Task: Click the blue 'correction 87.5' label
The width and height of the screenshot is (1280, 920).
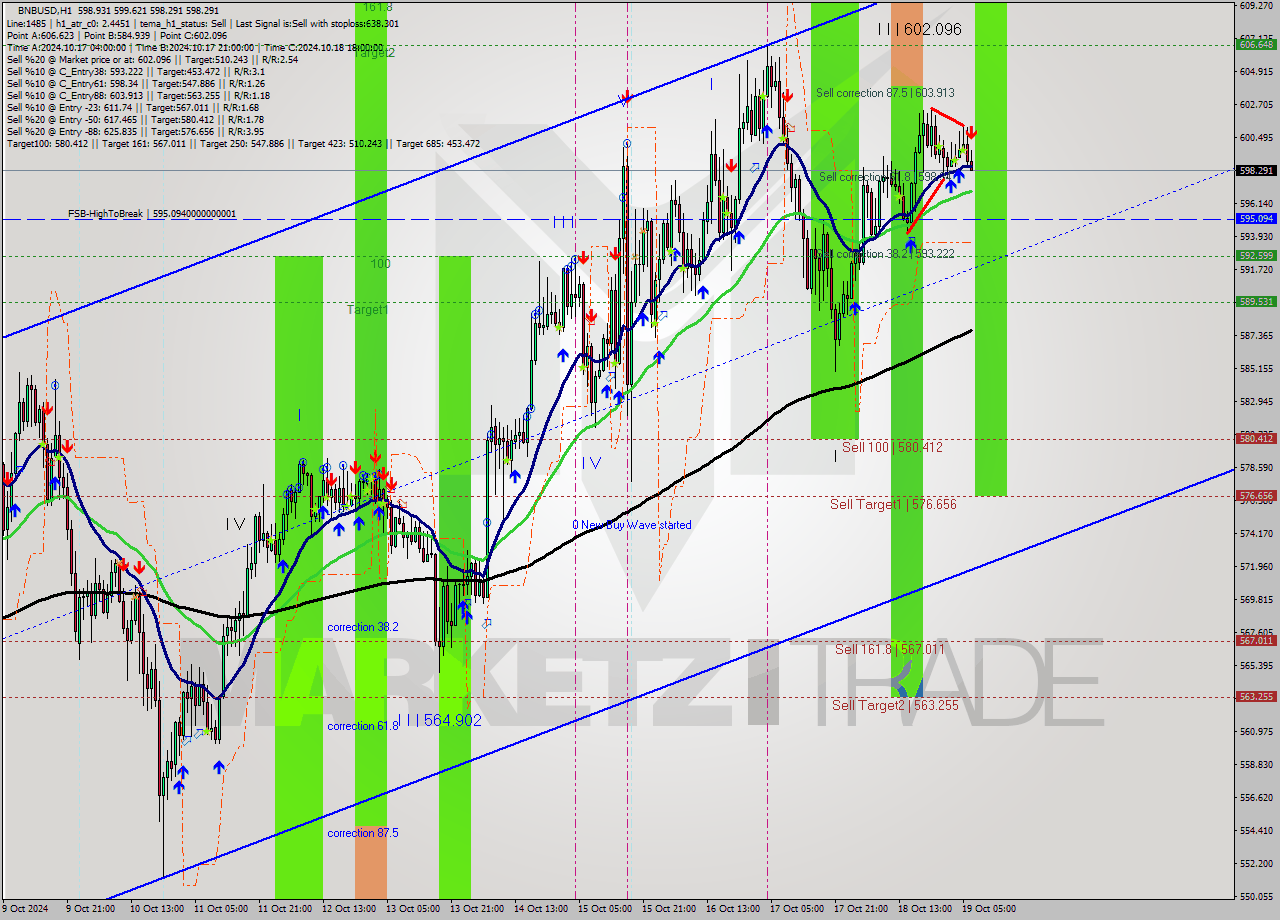Action: 363,833
